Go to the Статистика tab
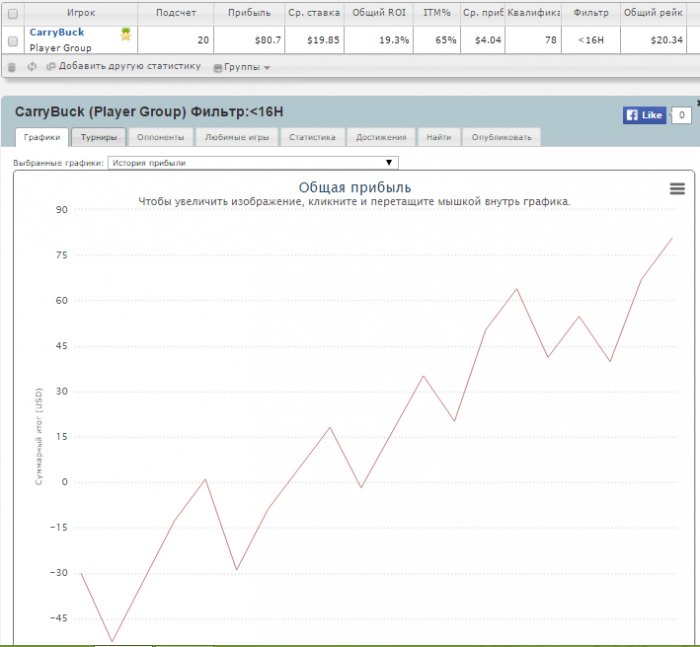The width and height of the screenshot is (700, 647). pos(311,137)
